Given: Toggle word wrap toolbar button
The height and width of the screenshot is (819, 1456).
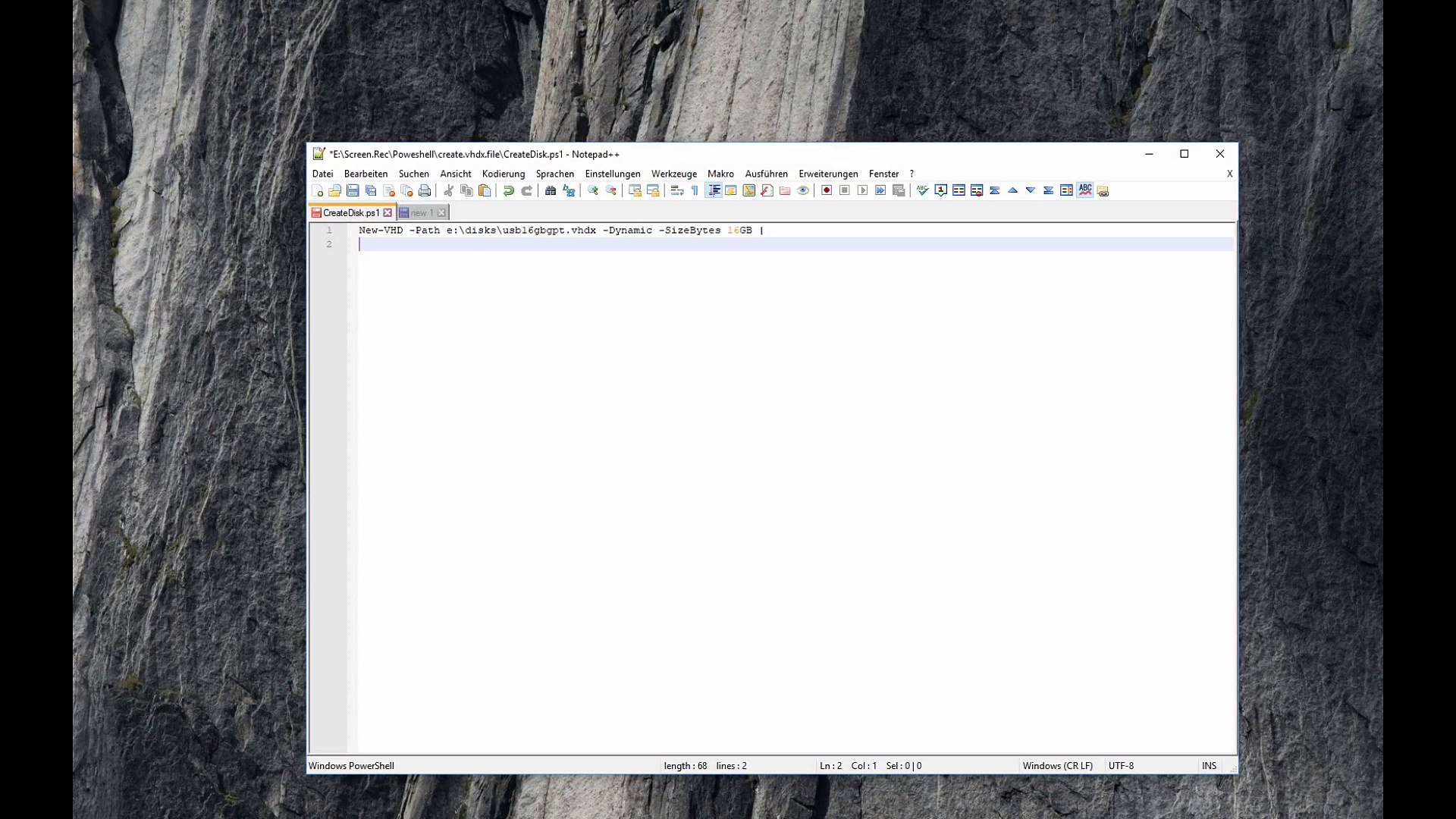Looking at the screenshot, I should (x=677, y=190).
